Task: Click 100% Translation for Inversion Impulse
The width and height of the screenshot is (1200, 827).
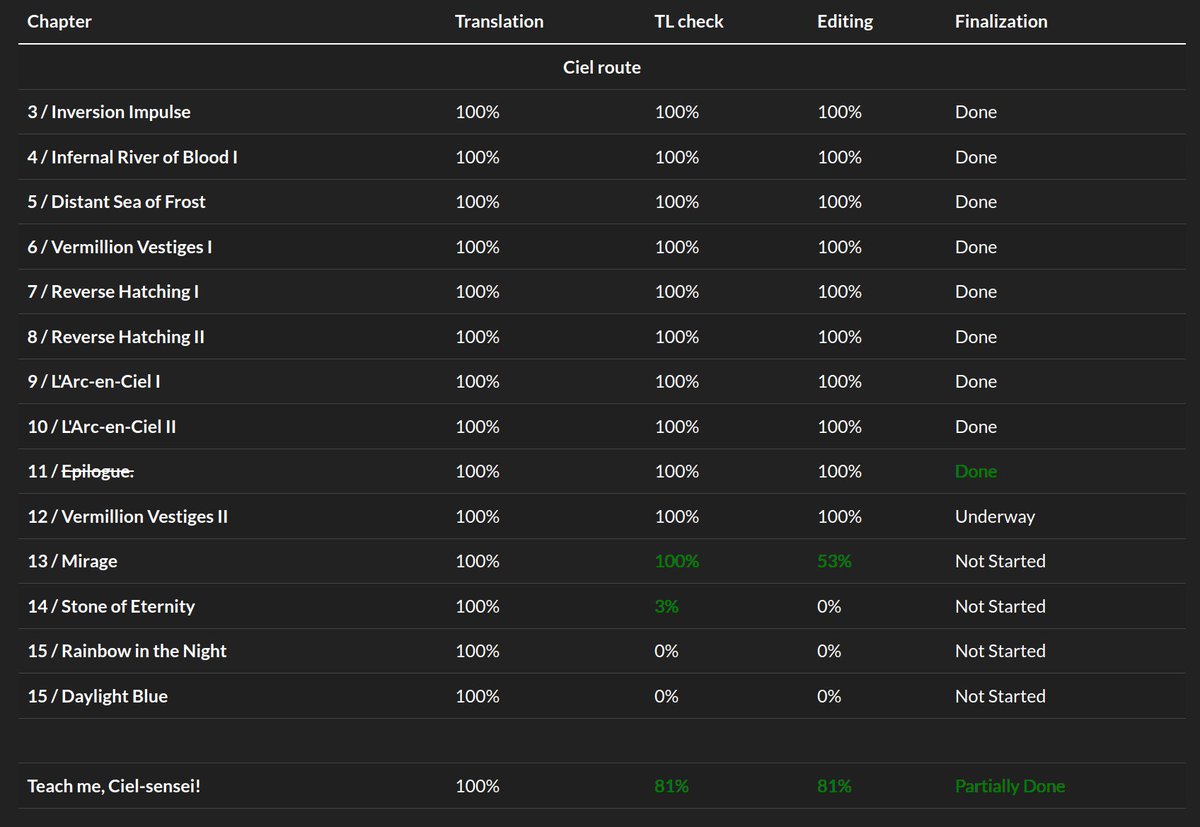Action: (477, 112)
